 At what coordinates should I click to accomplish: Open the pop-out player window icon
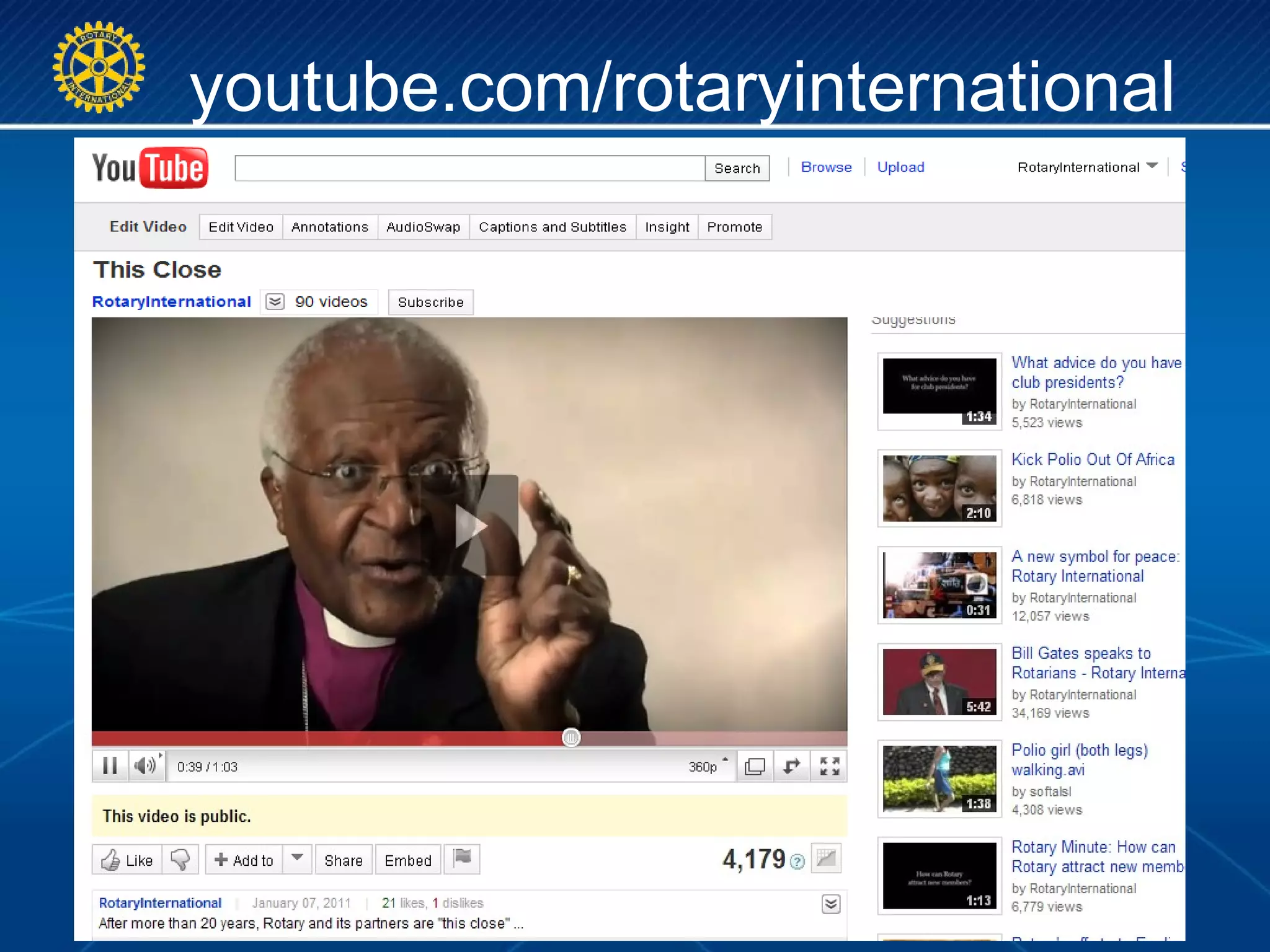755,767
